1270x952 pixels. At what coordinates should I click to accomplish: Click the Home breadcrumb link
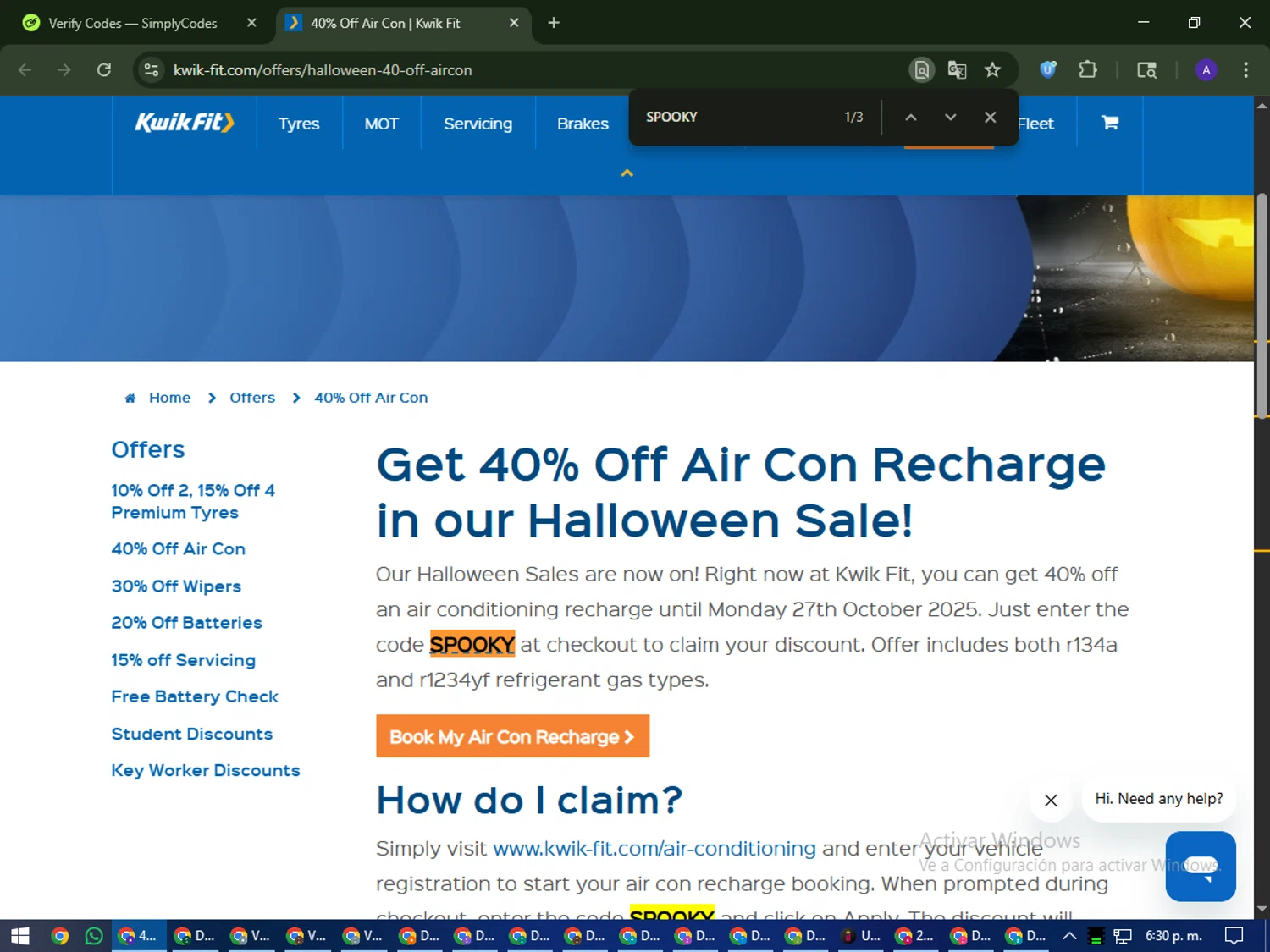coord(169,398)
